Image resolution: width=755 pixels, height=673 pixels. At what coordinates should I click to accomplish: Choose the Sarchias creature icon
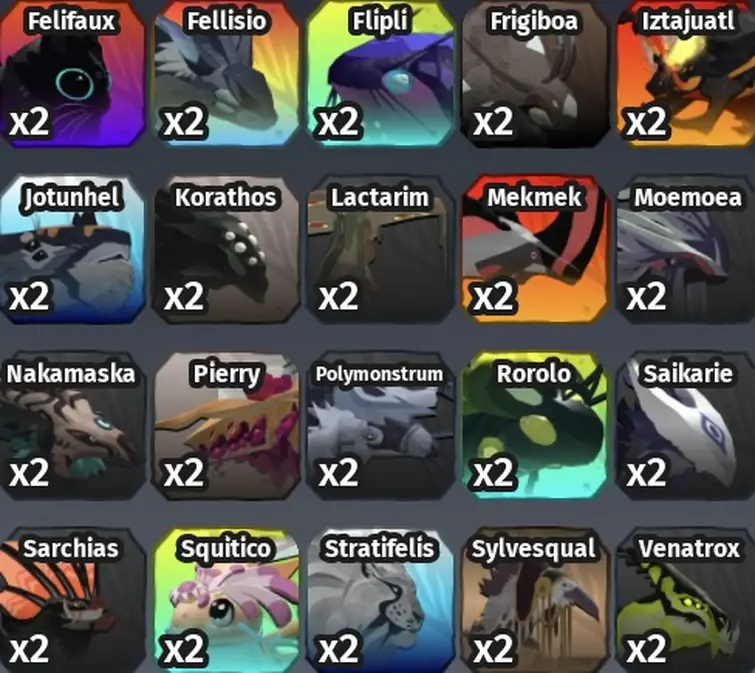coord(72,601)
